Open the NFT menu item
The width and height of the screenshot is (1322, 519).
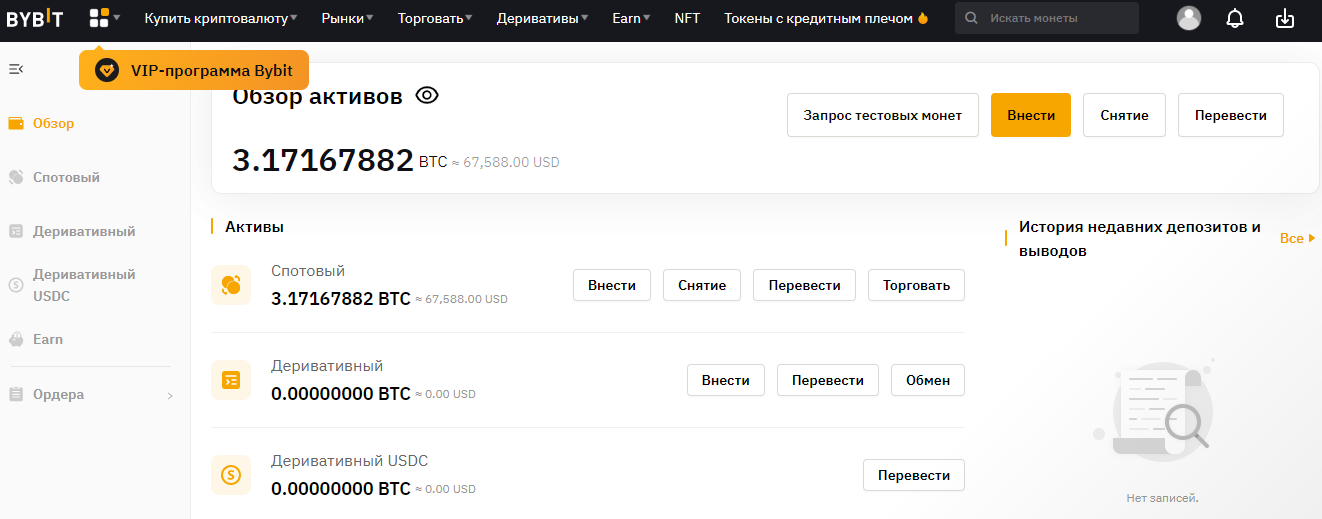(687, 18)
